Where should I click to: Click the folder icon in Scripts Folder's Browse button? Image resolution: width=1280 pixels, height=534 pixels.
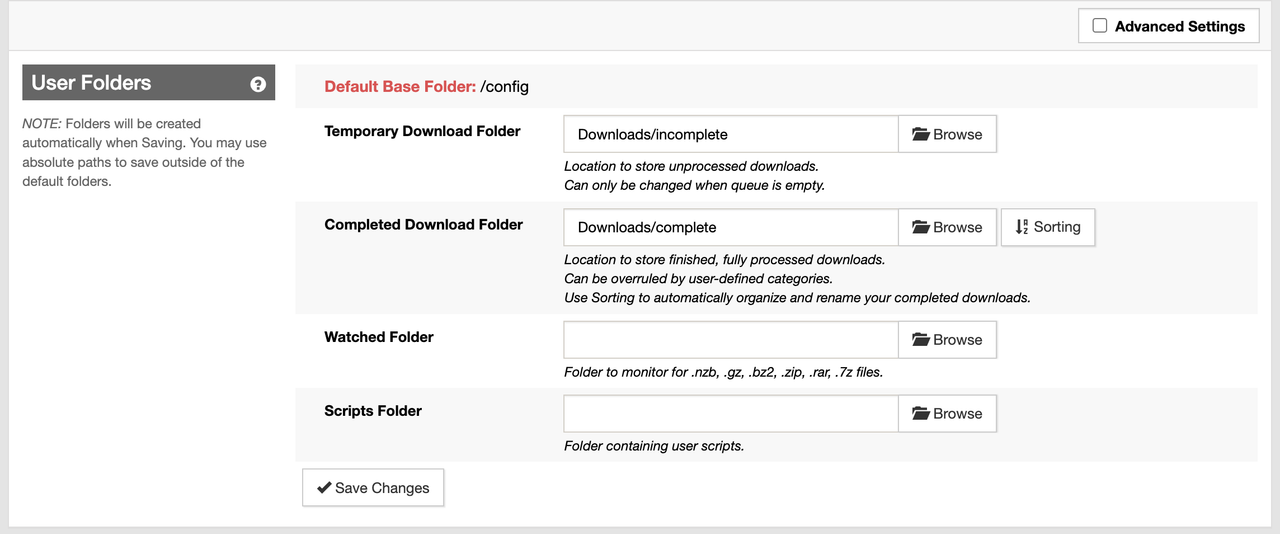point(921,414)
